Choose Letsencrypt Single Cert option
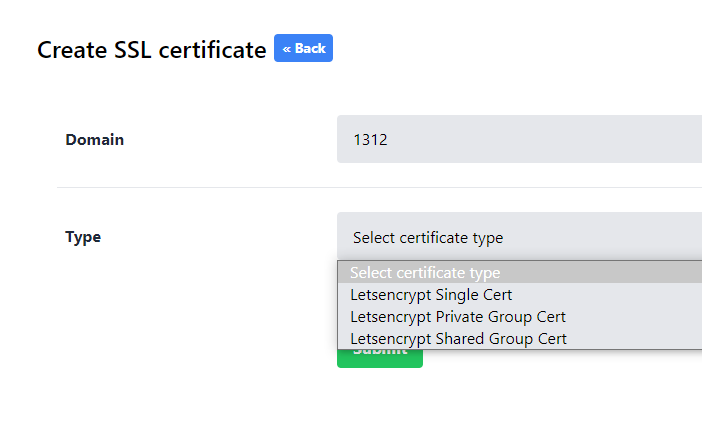The height and width of the screenshot is (441, 702). [431, 295]
